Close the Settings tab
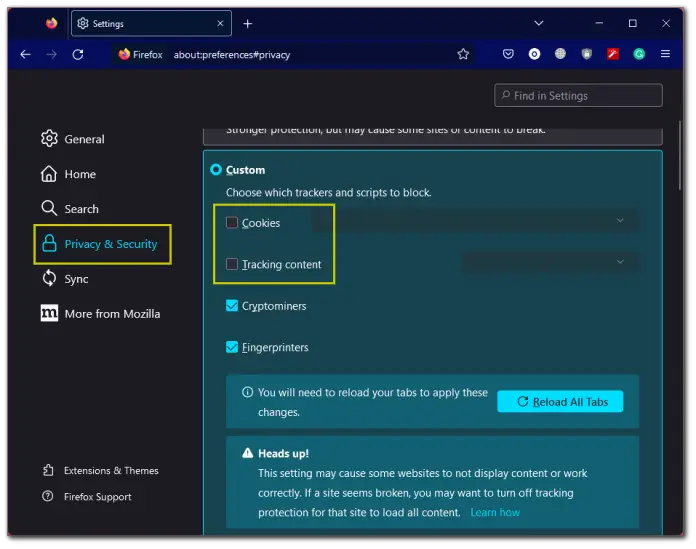Image resolution: width=696 pixels, height=549 pixels. coord(220,24)
